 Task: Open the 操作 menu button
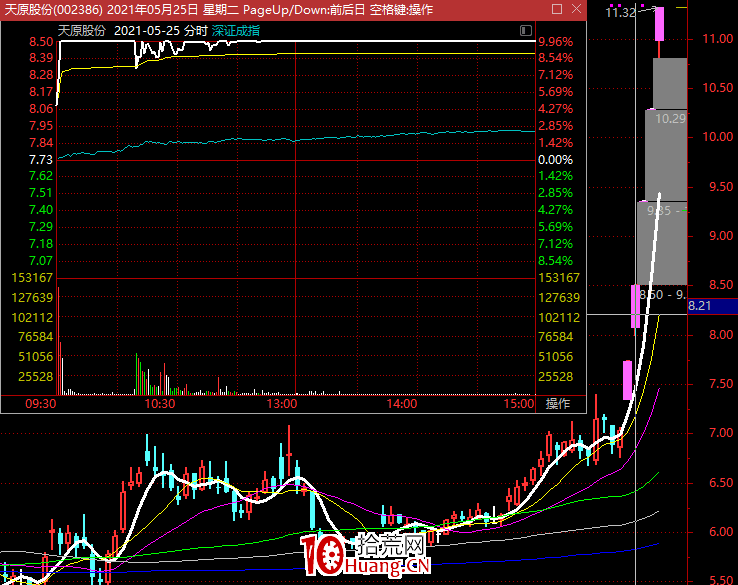558,403
